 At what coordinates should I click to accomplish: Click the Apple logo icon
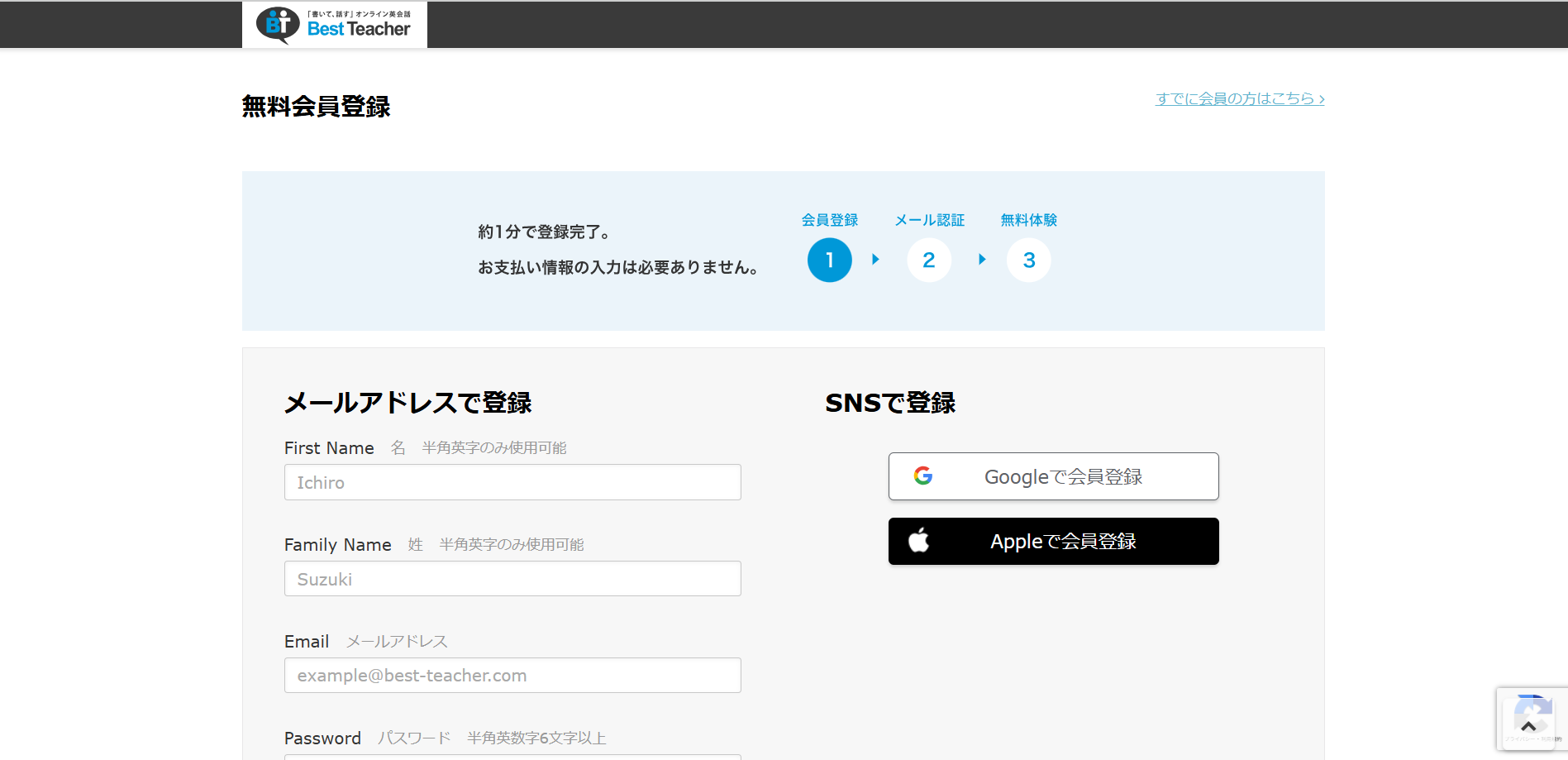(x=919, y=541)
